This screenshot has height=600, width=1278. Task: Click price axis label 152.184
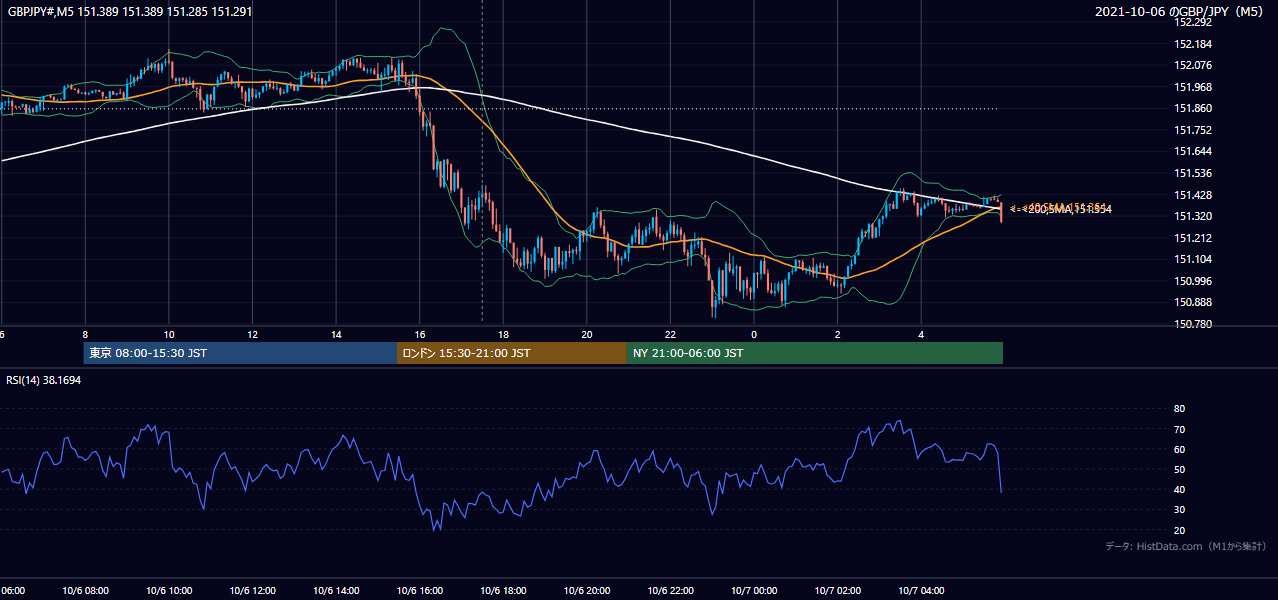(1193, 44)
